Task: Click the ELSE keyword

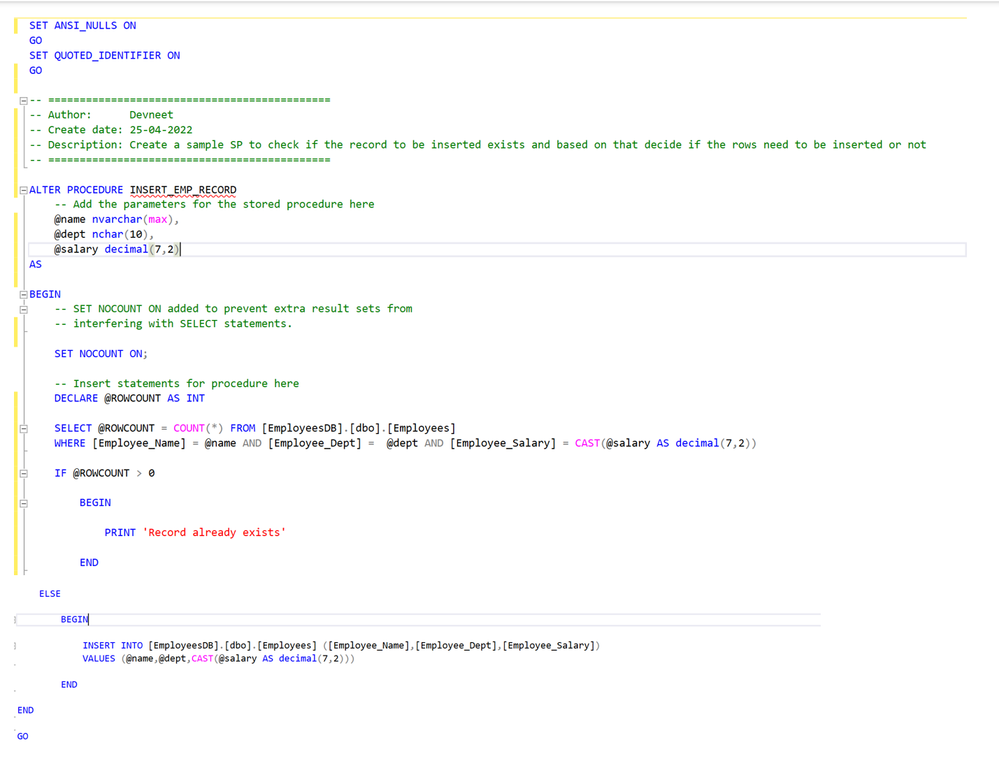Action: [50, 593]
